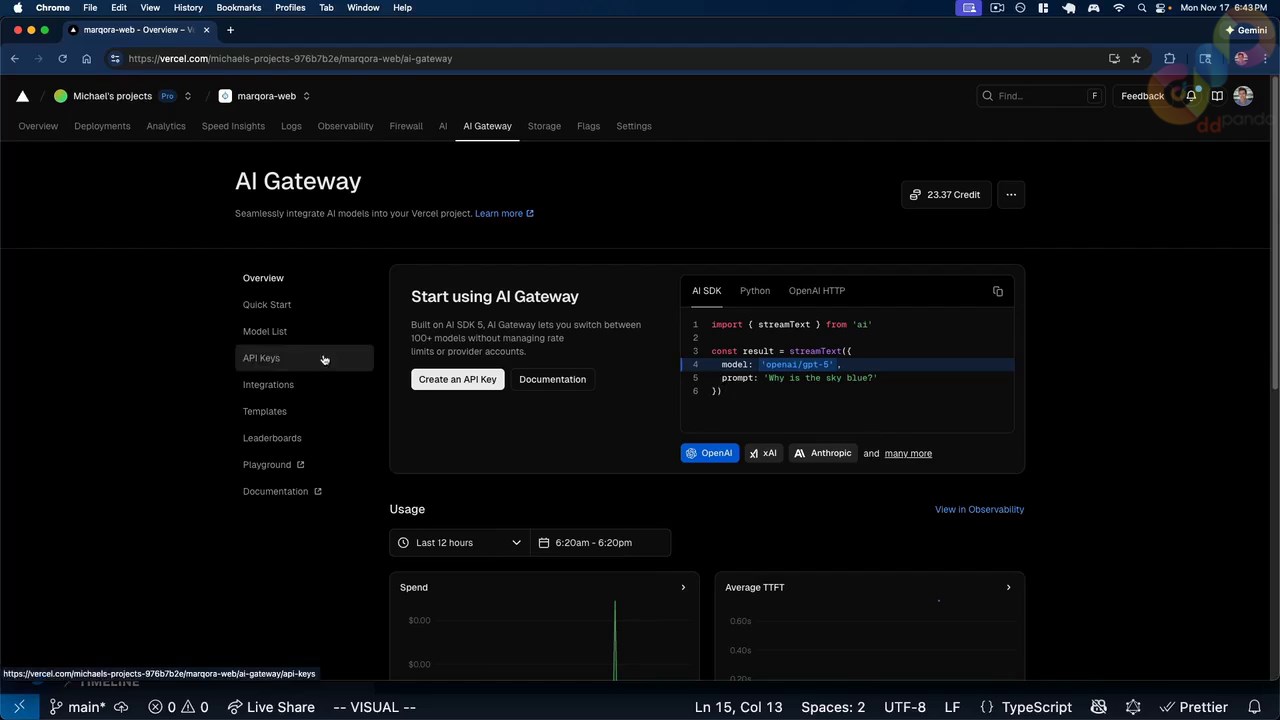This screenshot has width=1280, height=720.
Task: Open the Apple menu
Action: pyautogui.click(x=17, y=7)
